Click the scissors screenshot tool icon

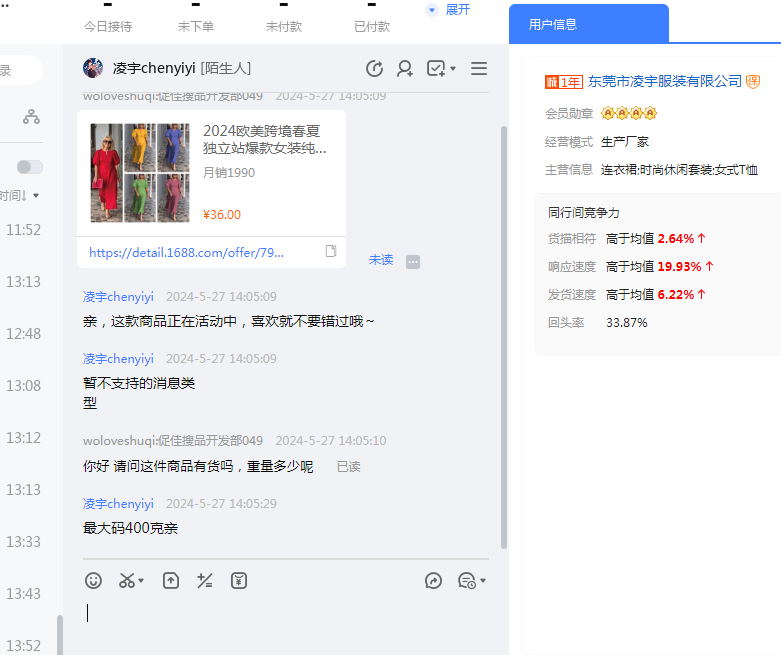(128, 580)
